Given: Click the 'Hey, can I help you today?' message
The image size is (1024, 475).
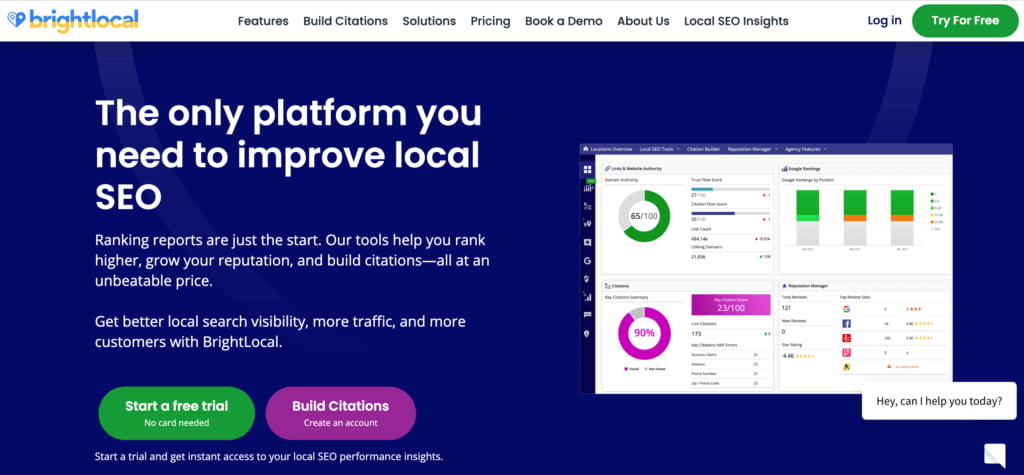Looking at the screenshot, I should coord(939,401).
